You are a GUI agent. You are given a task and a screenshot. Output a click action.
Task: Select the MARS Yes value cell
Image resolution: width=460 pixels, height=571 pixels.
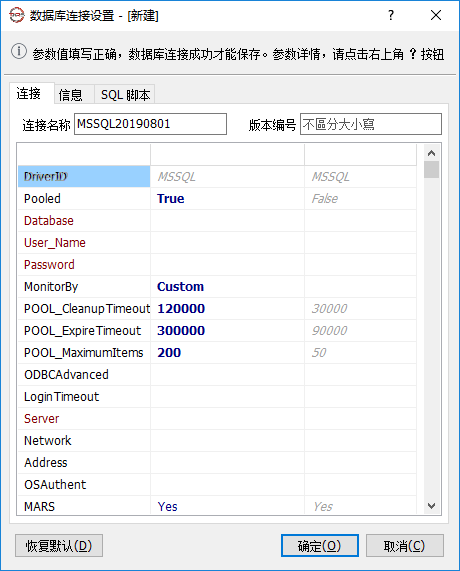tap(227, 506)
